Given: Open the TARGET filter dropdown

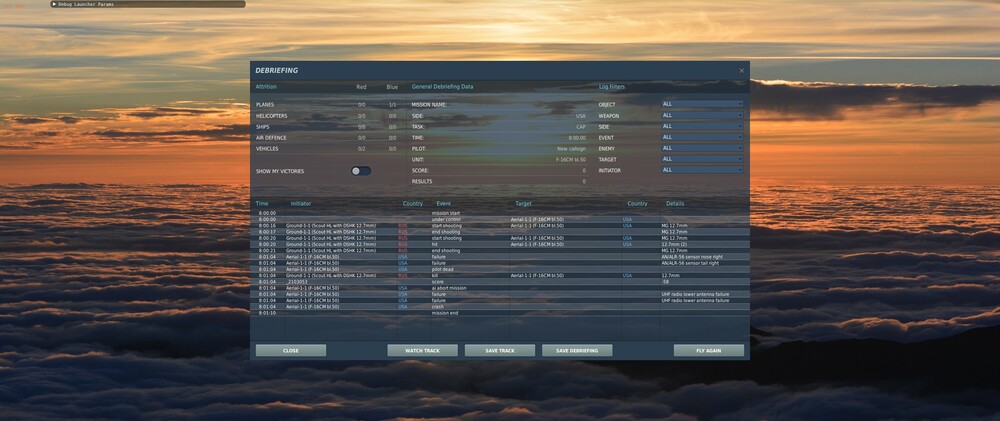Looking at the screenshot, I should pyautogui.click(x=702, y=159).
